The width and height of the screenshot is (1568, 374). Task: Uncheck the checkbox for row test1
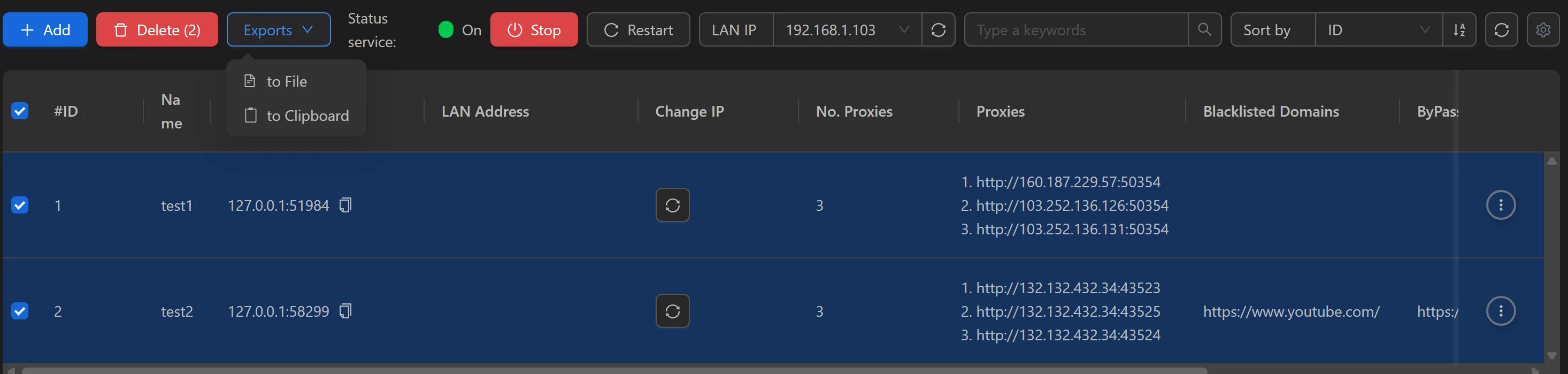click(x=20, y=205)
